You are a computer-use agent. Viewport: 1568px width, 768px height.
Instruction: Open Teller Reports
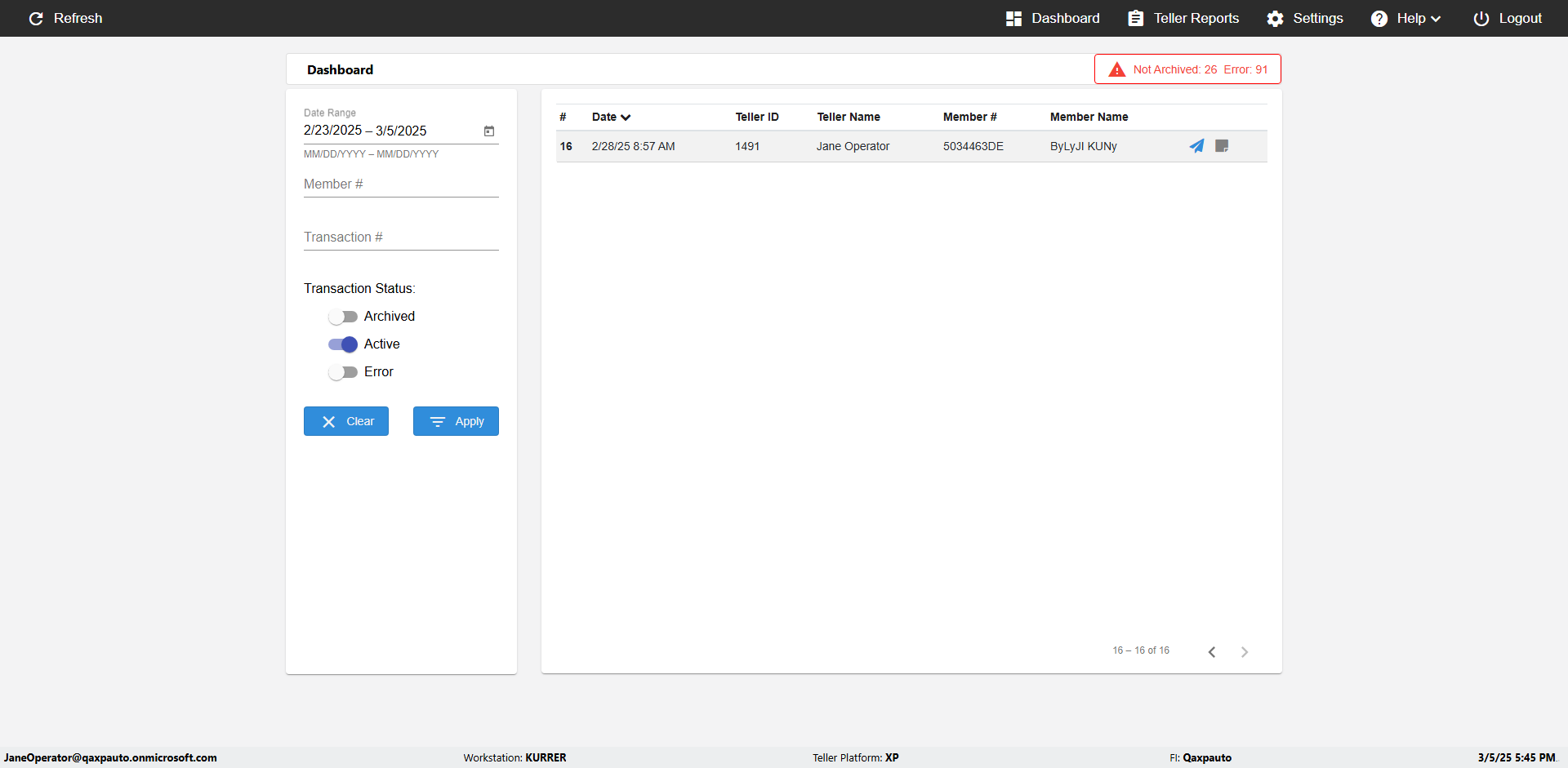[1183, 18]
